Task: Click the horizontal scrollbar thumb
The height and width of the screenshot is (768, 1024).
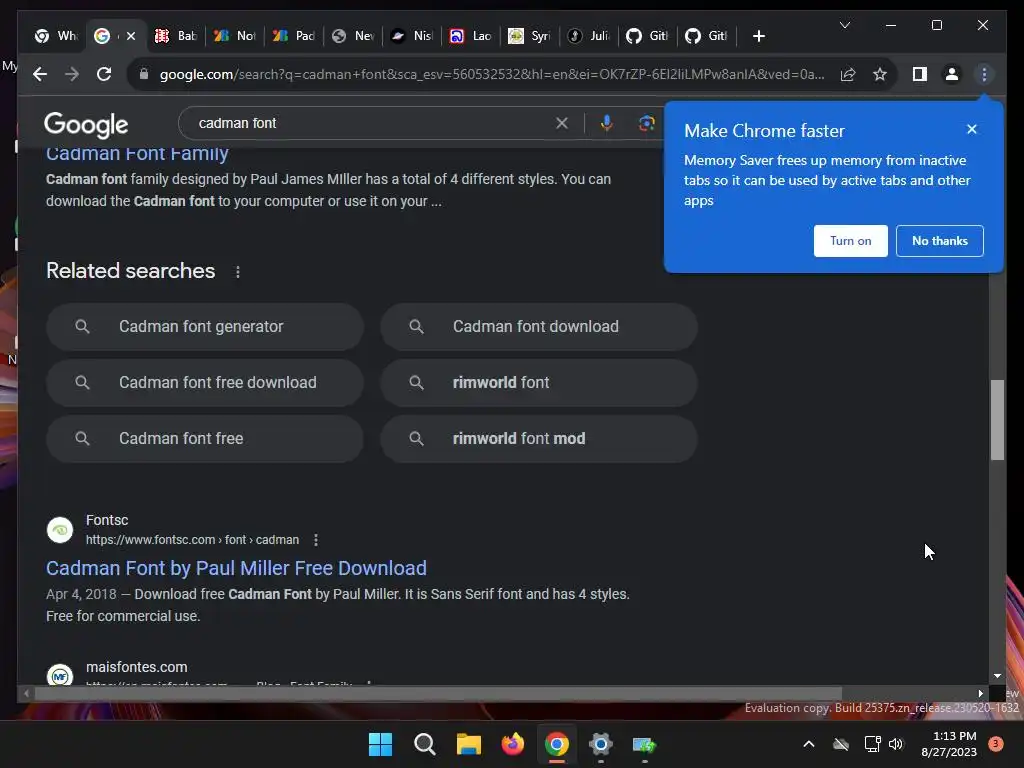Action: coord(438,694)
